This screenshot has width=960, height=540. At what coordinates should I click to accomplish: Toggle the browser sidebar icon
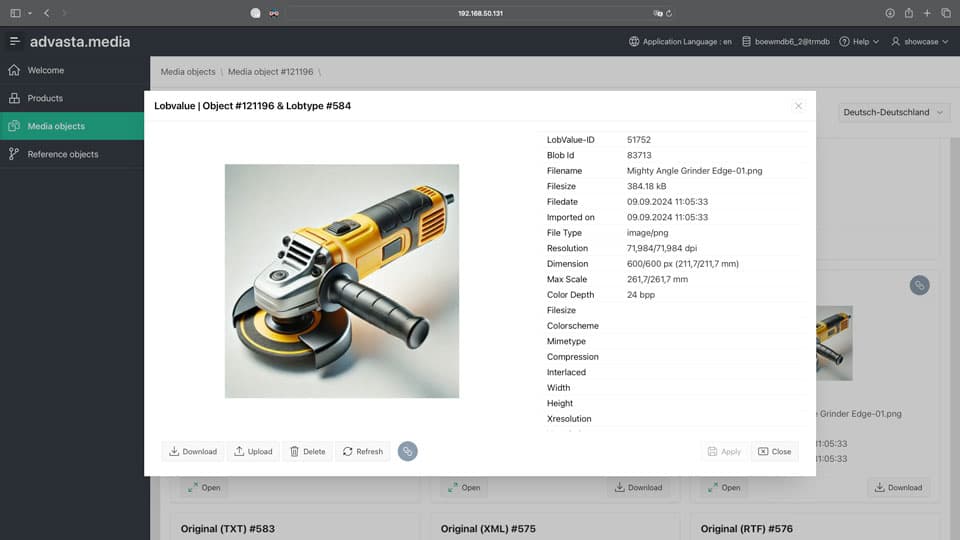[15, 13]
